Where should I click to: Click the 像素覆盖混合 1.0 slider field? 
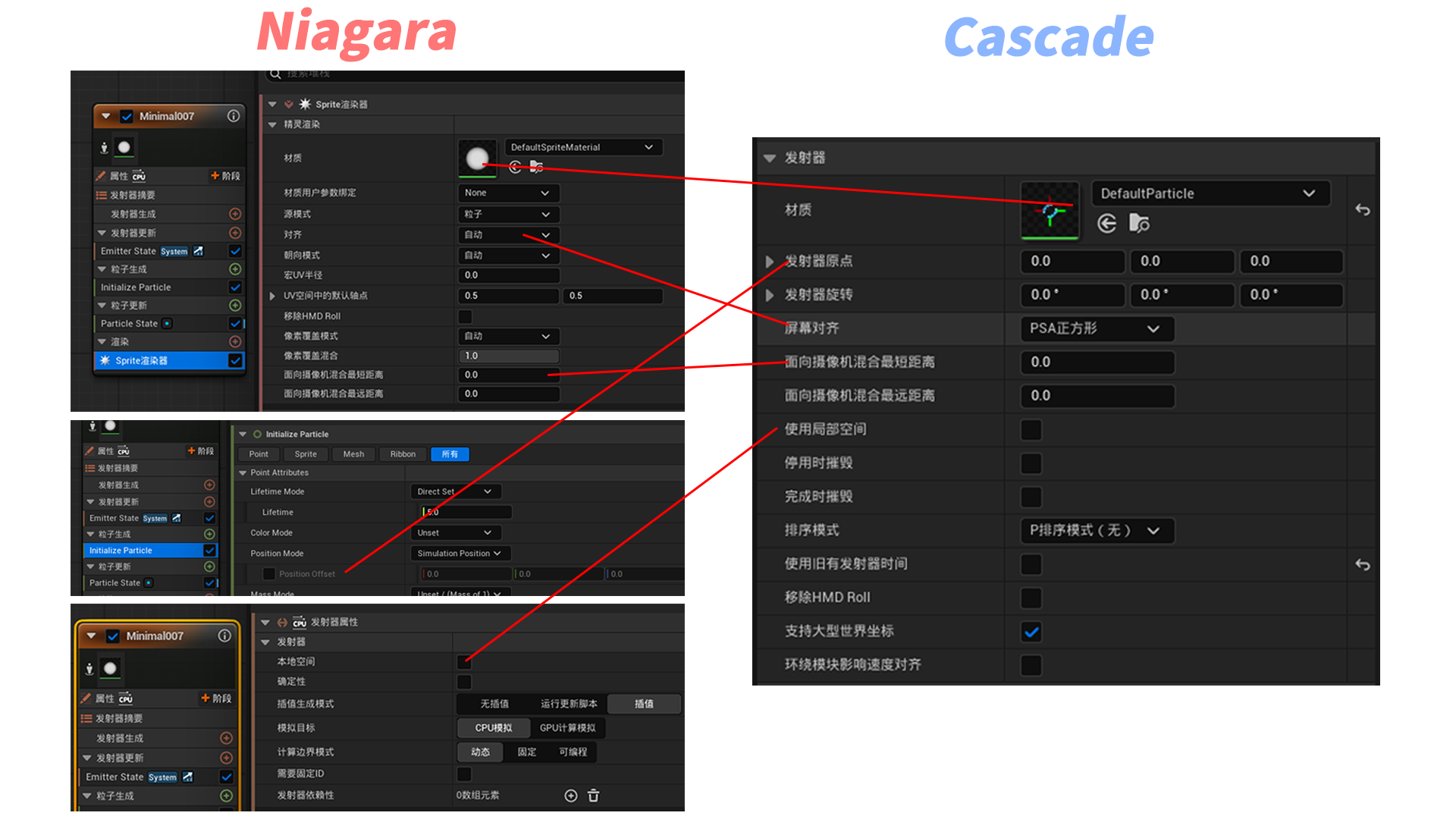[509, 356]
